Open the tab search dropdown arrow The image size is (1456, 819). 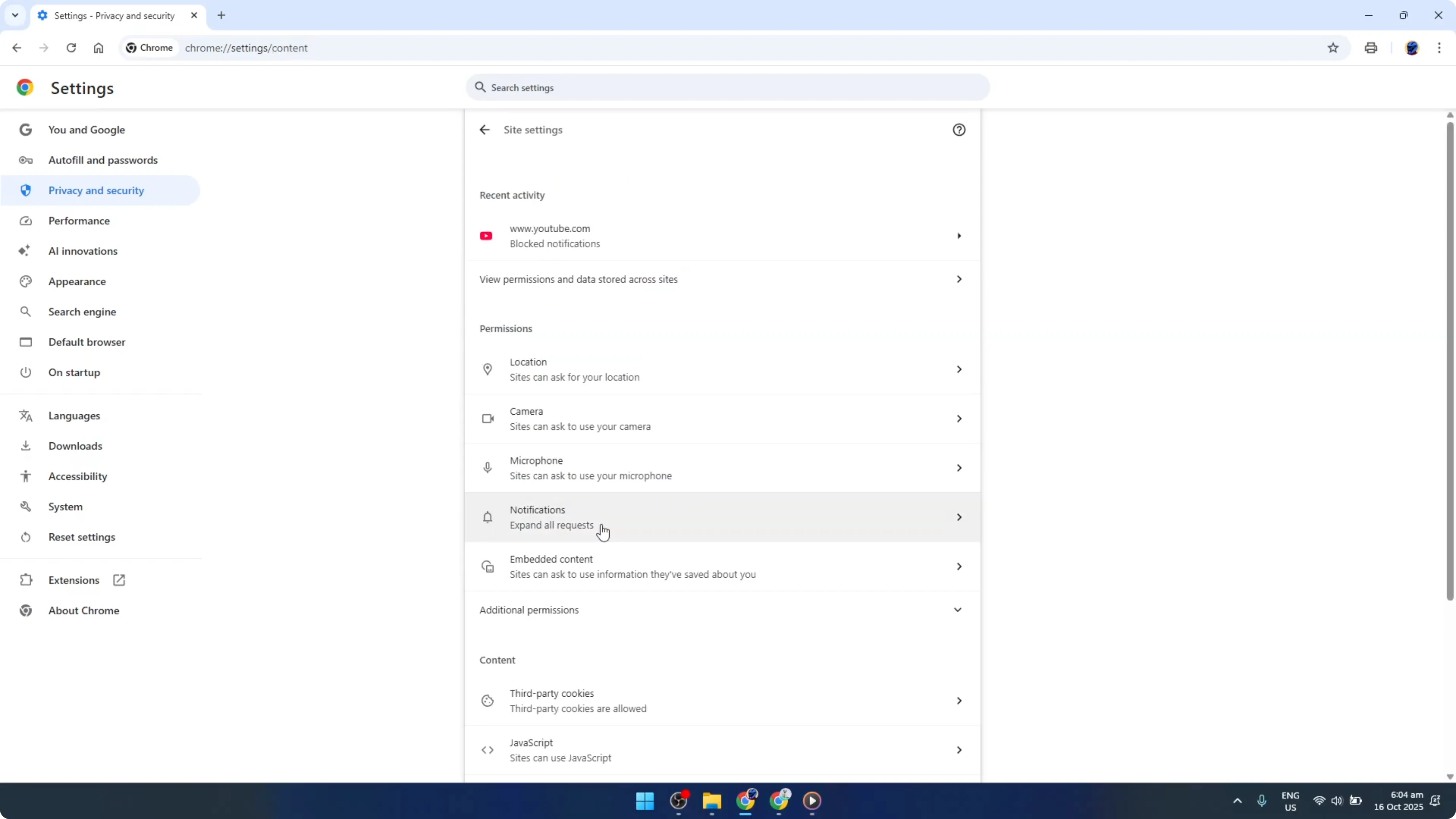[x=15, y=15]
